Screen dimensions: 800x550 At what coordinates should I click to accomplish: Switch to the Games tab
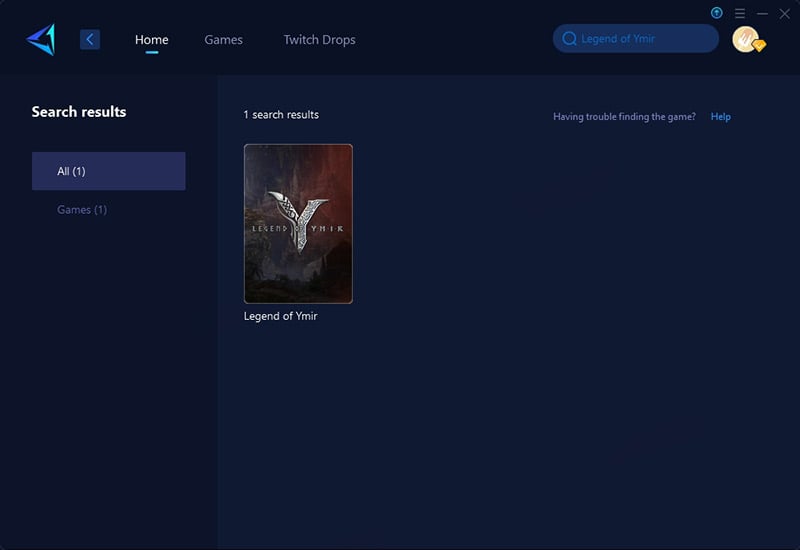coord(223,39)
